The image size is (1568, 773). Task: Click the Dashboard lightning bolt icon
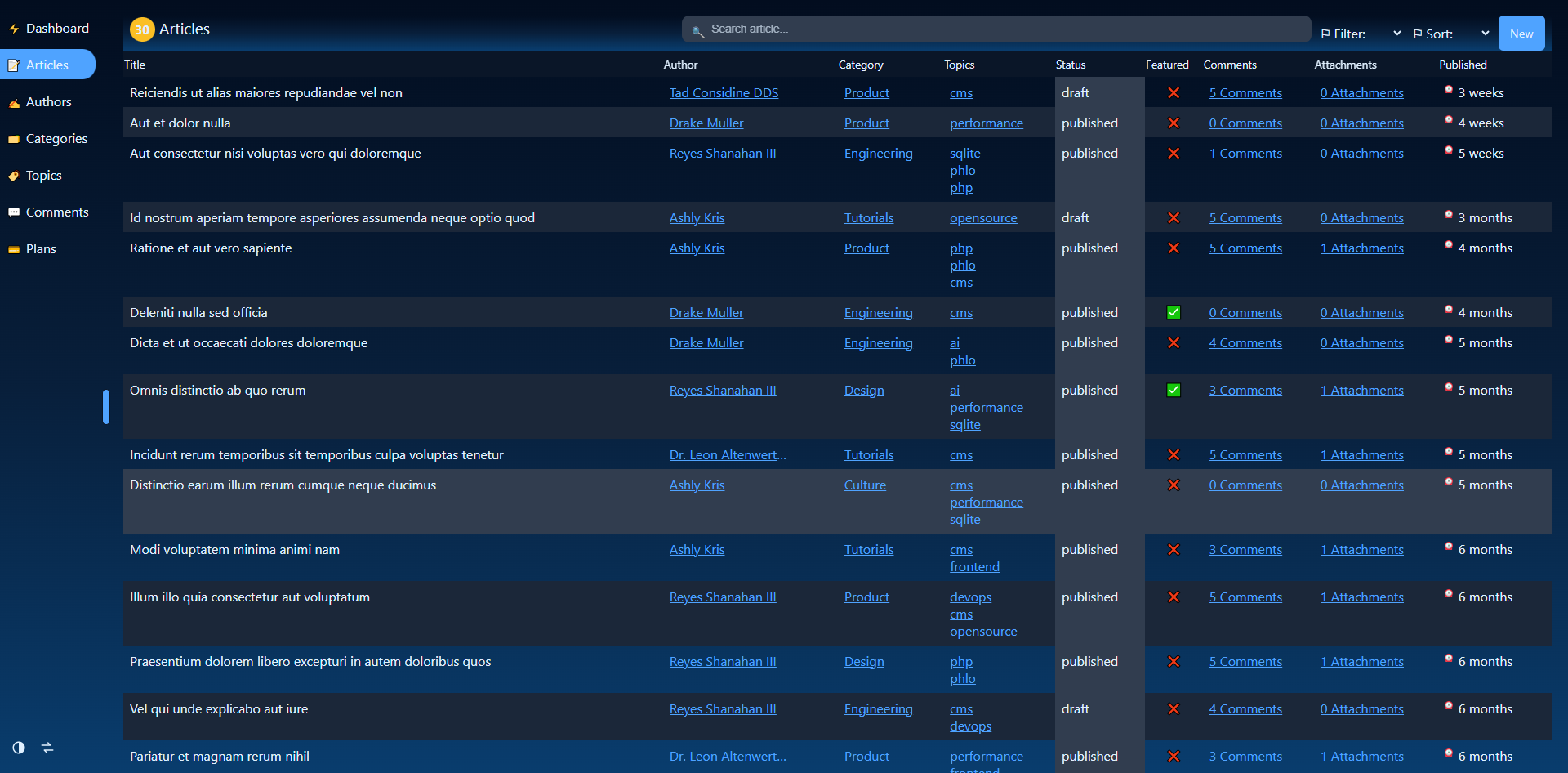click(14, 29)
